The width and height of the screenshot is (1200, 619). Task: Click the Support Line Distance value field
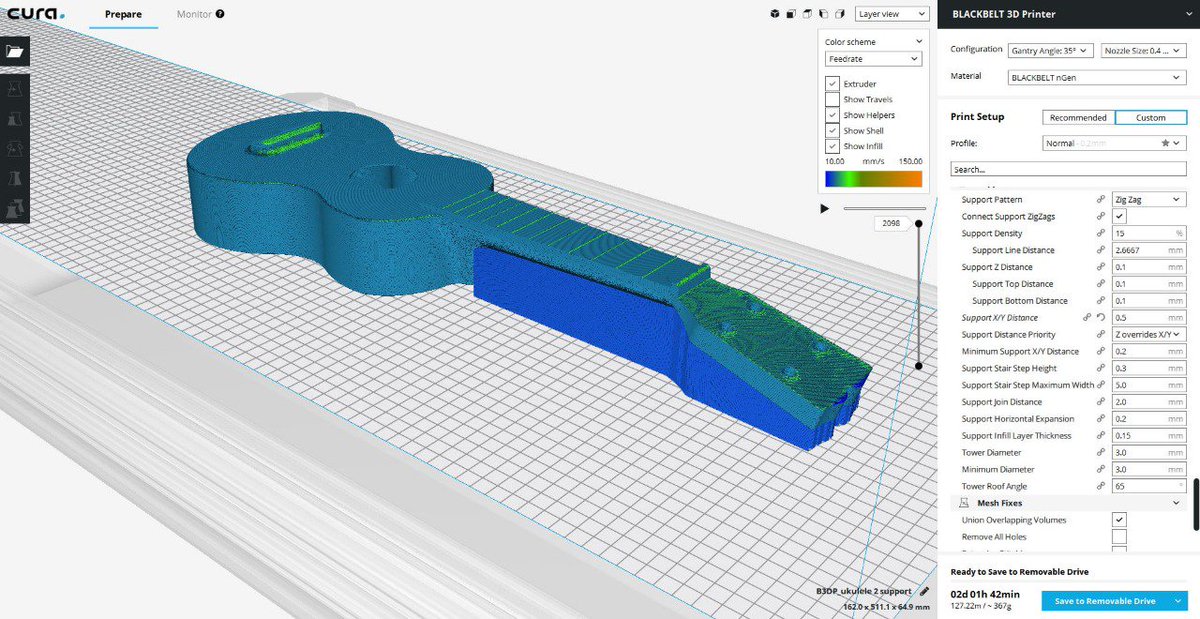tap(1148, 250)
